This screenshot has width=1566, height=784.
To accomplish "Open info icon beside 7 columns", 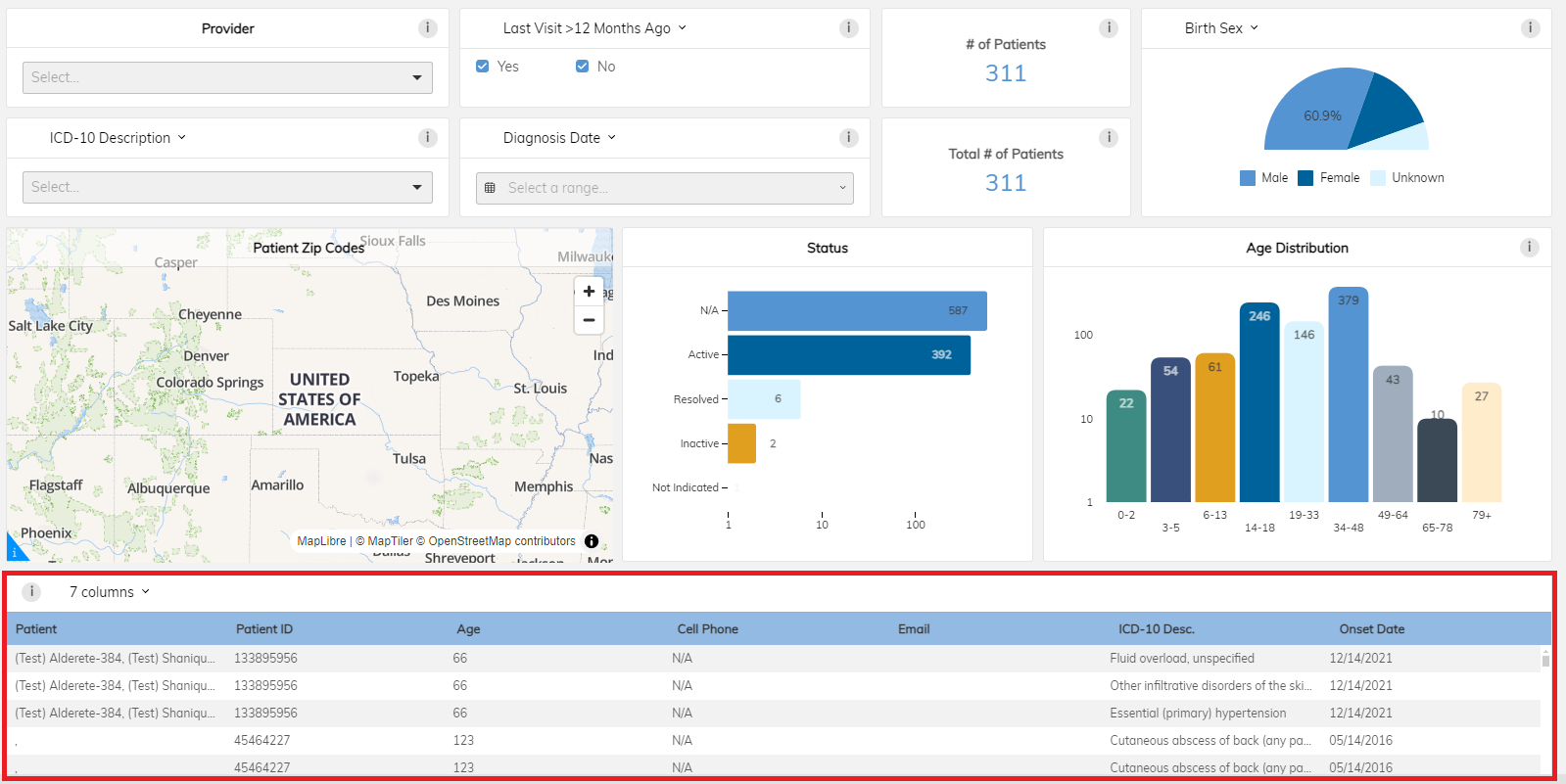I will 31,592.
